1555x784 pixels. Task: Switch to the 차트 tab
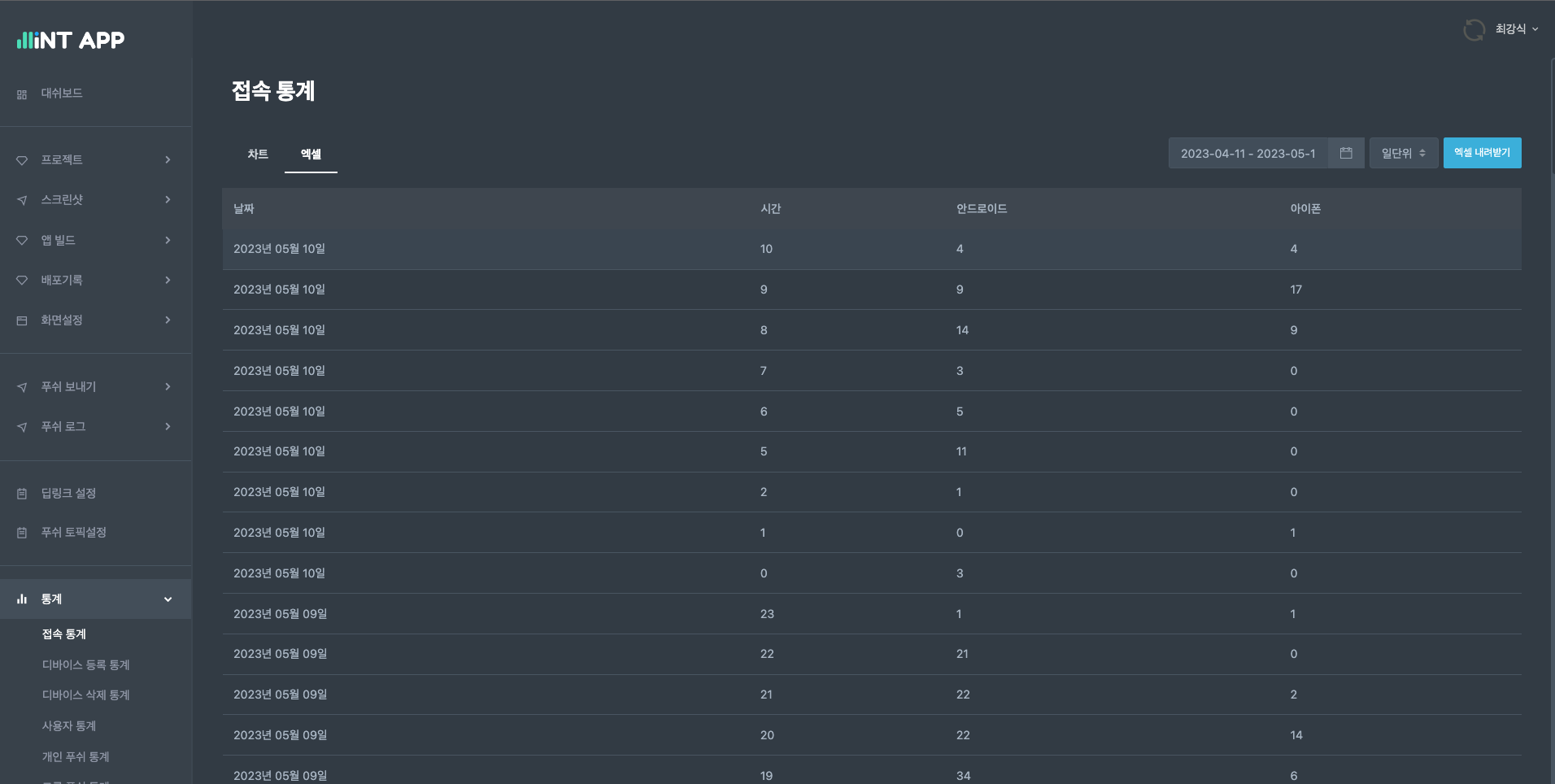(x=258, y=154)
